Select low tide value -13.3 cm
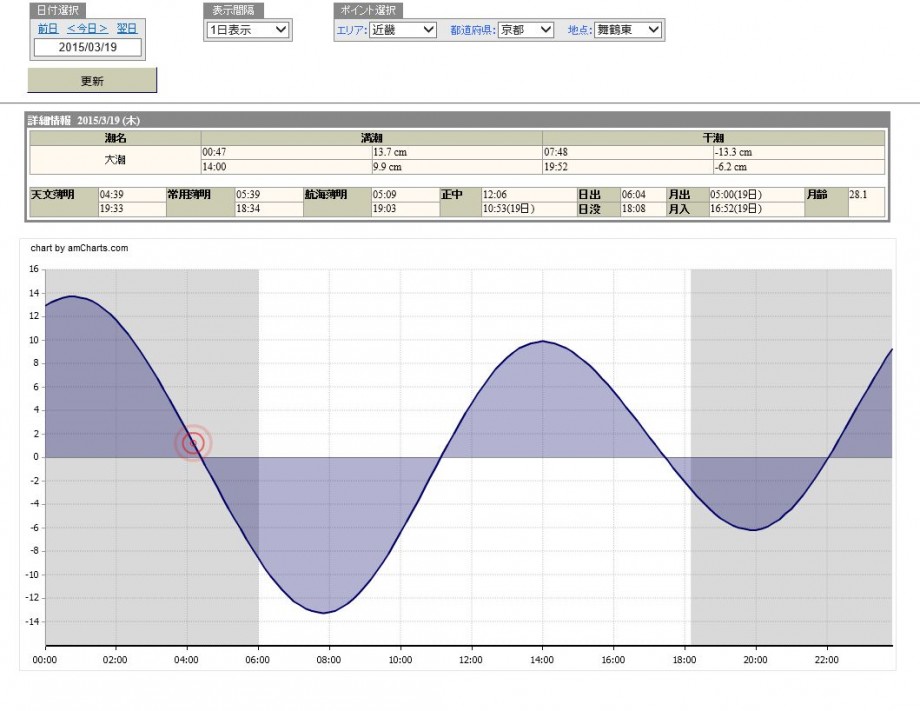Viewport: 920px width, 711px height. [x=799, y=153]
